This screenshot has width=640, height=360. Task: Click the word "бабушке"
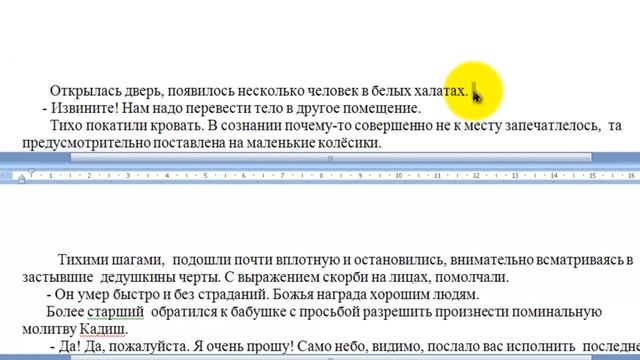[258, 312]
